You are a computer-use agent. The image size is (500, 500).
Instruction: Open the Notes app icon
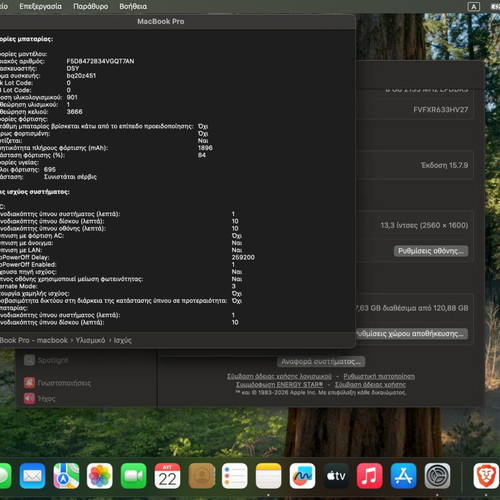point(268,476)
